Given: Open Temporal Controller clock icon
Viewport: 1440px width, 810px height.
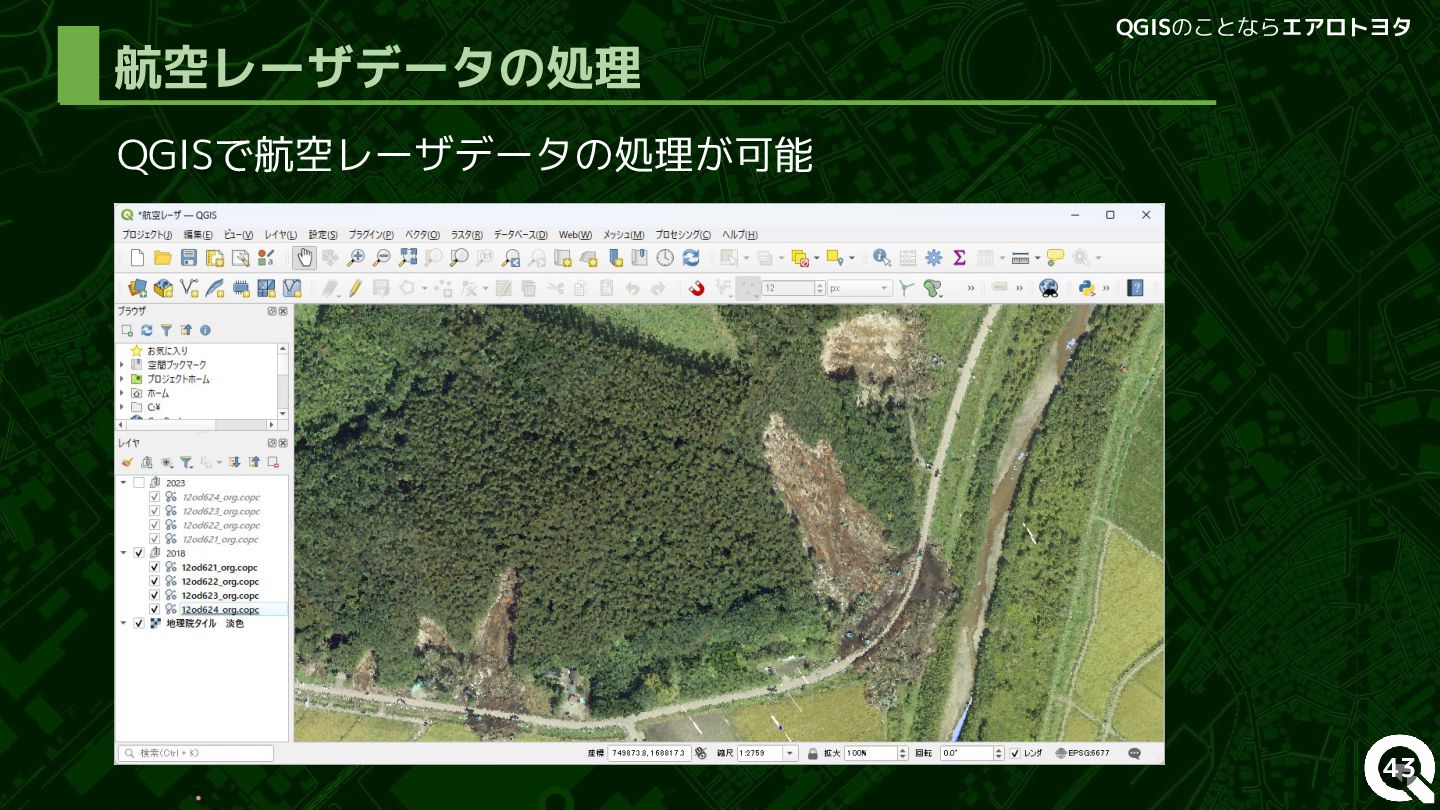Looking at the screenshot, I should click(x=665, y=258).
